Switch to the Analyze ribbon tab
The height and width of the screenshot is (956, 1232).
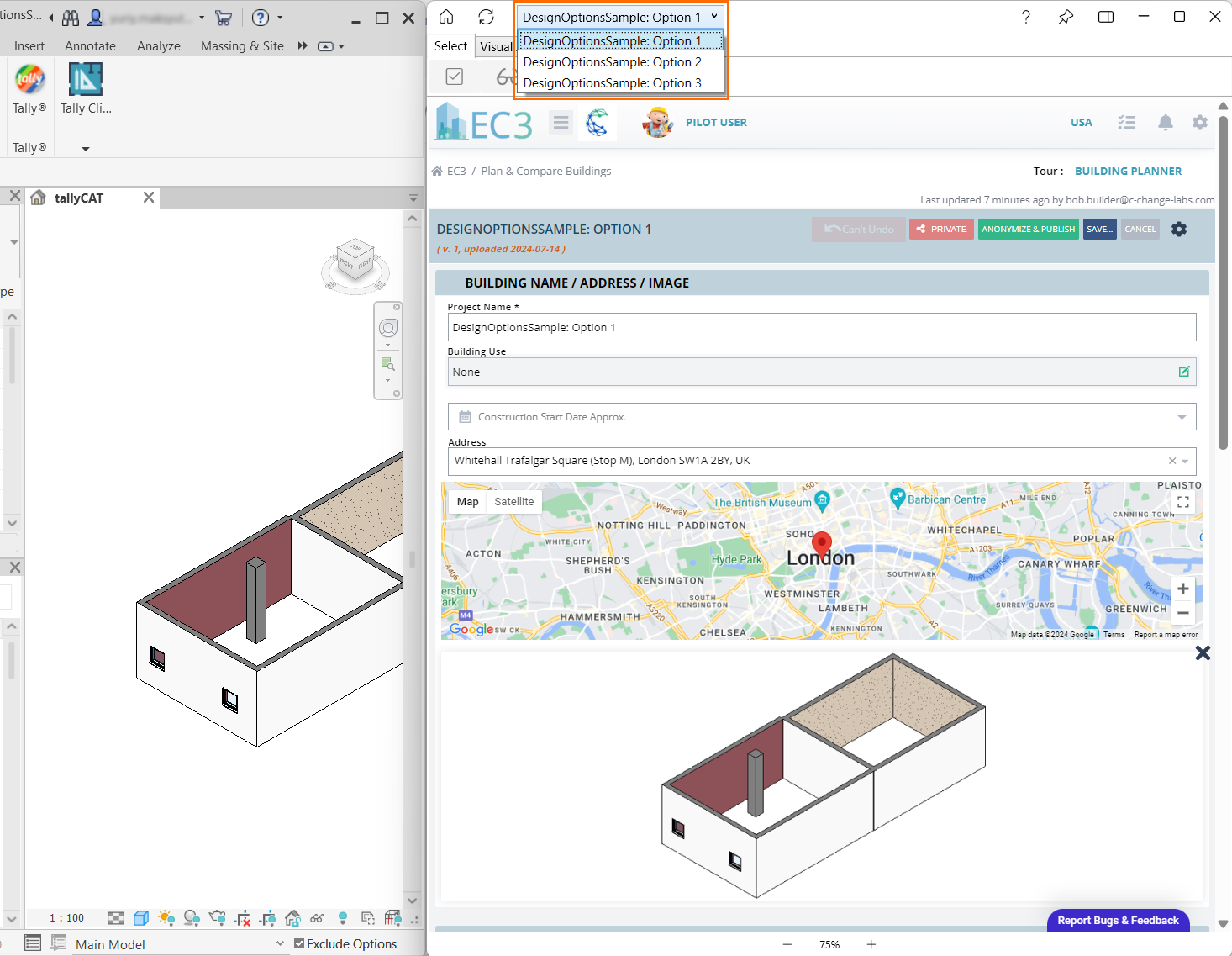pos(159,46)
